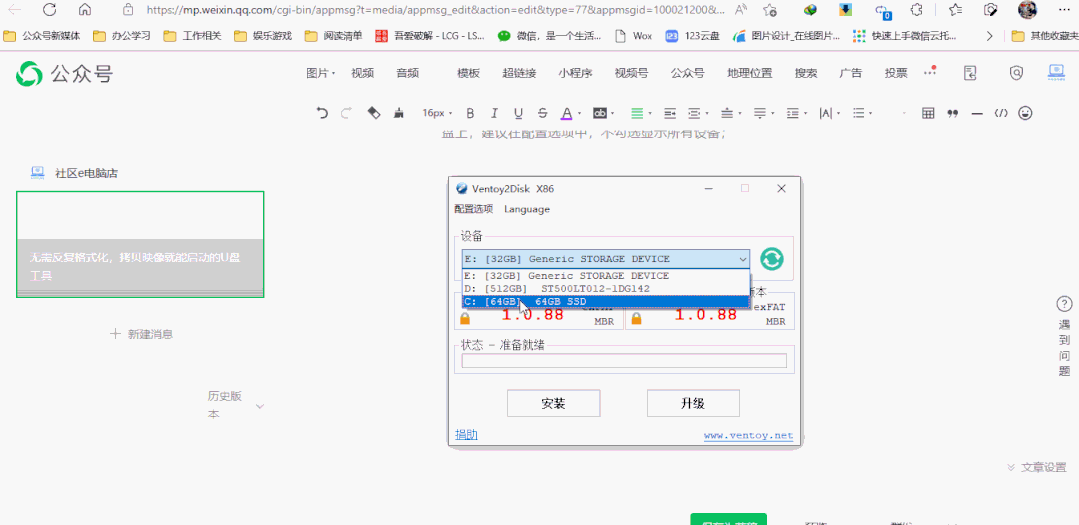Select 投票 in the insert bar
This screenshot has width=1079, height=525.
896,73
